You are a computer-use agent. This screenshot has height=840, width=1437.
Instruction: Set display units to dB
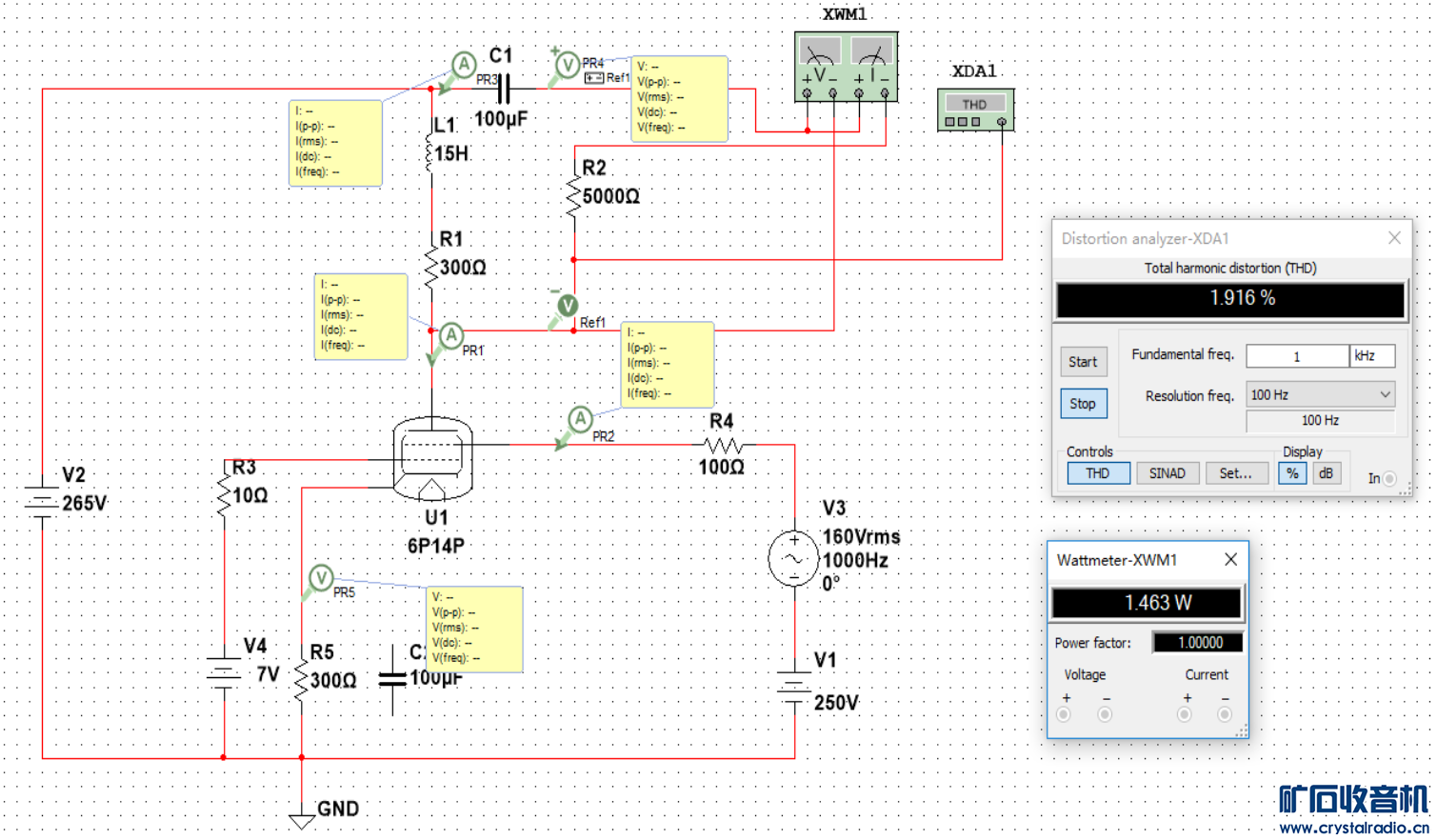pyautogui.click(x=1326, y=473)
